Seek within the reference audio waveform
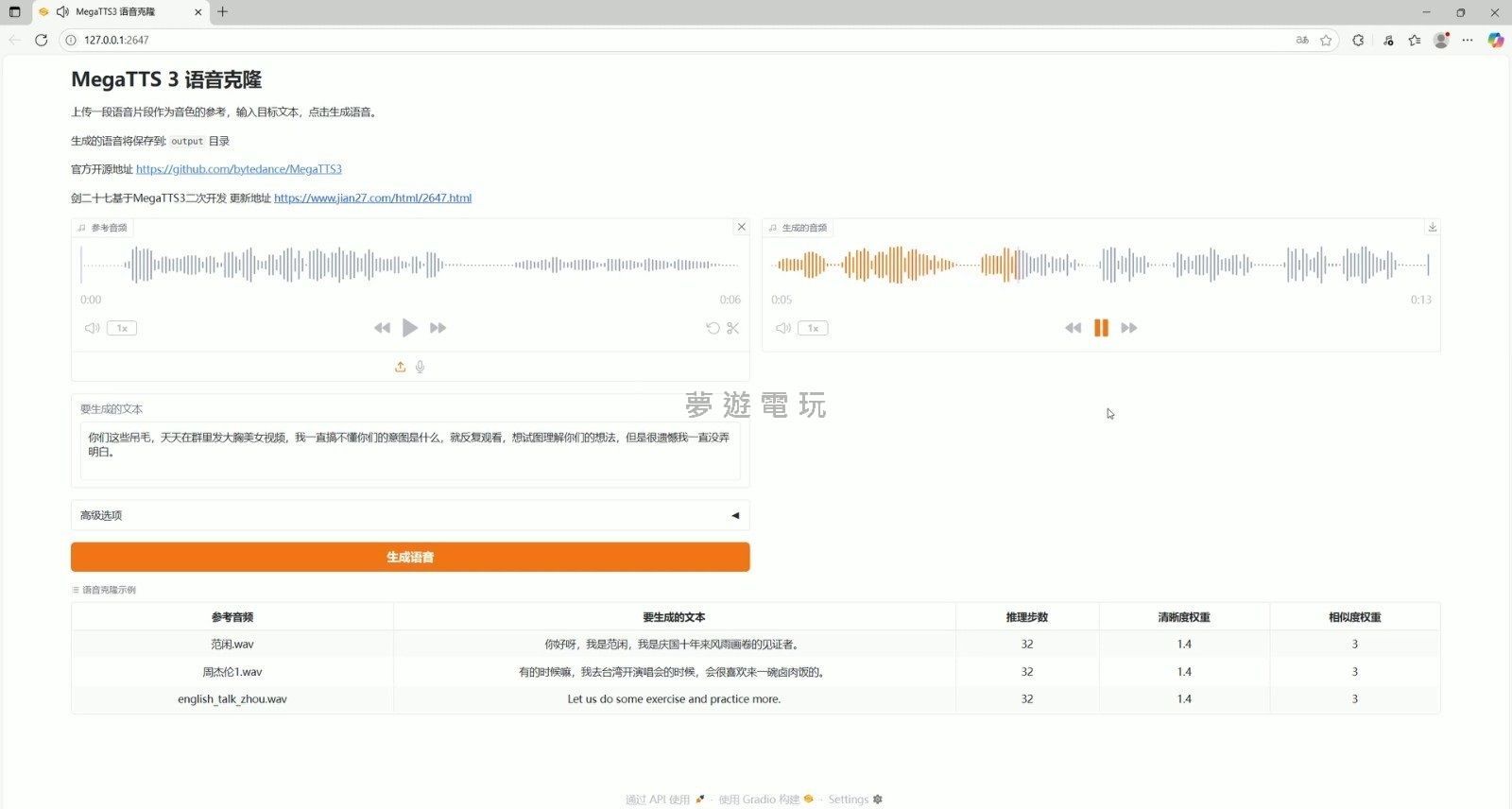1512x809 pixels. click(x=410, y=265)
